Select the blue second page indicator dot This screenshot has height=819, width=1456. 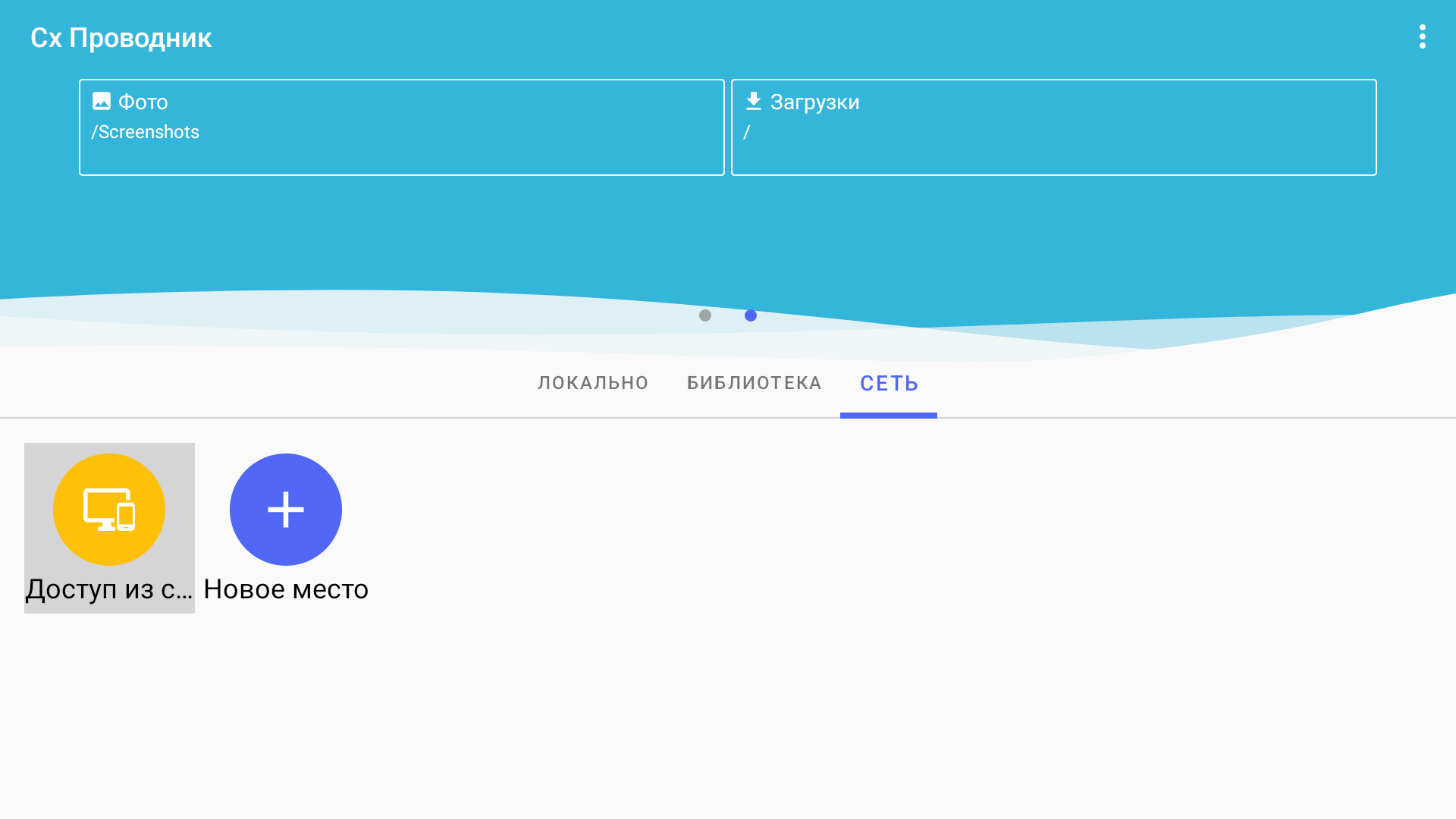751,315
